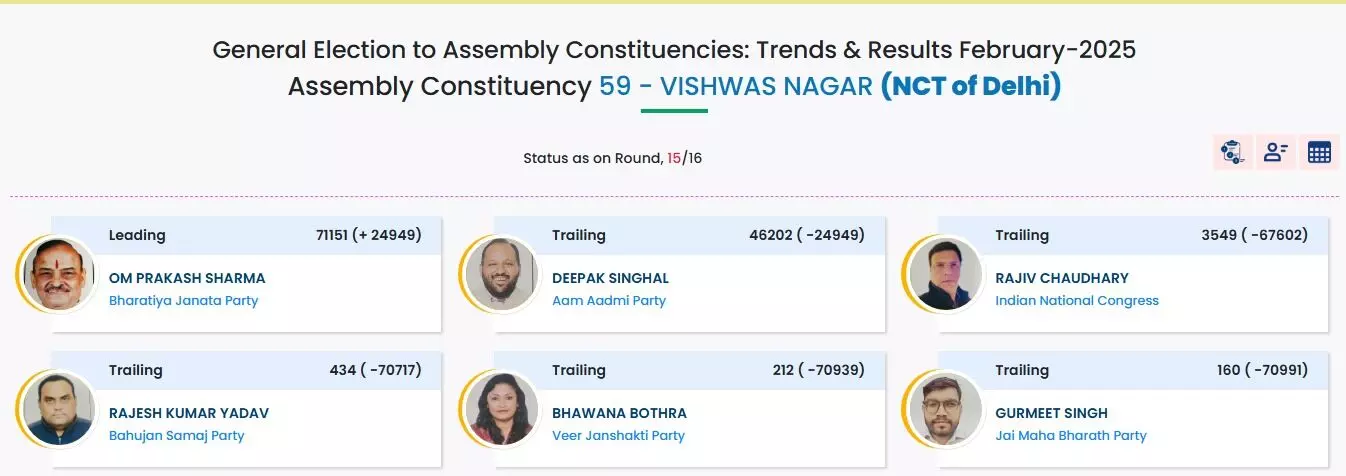Select Deepak Singhal's profile photo
Image resolution: width=1346 pixels, height=476 pixels.
(500, 274)
